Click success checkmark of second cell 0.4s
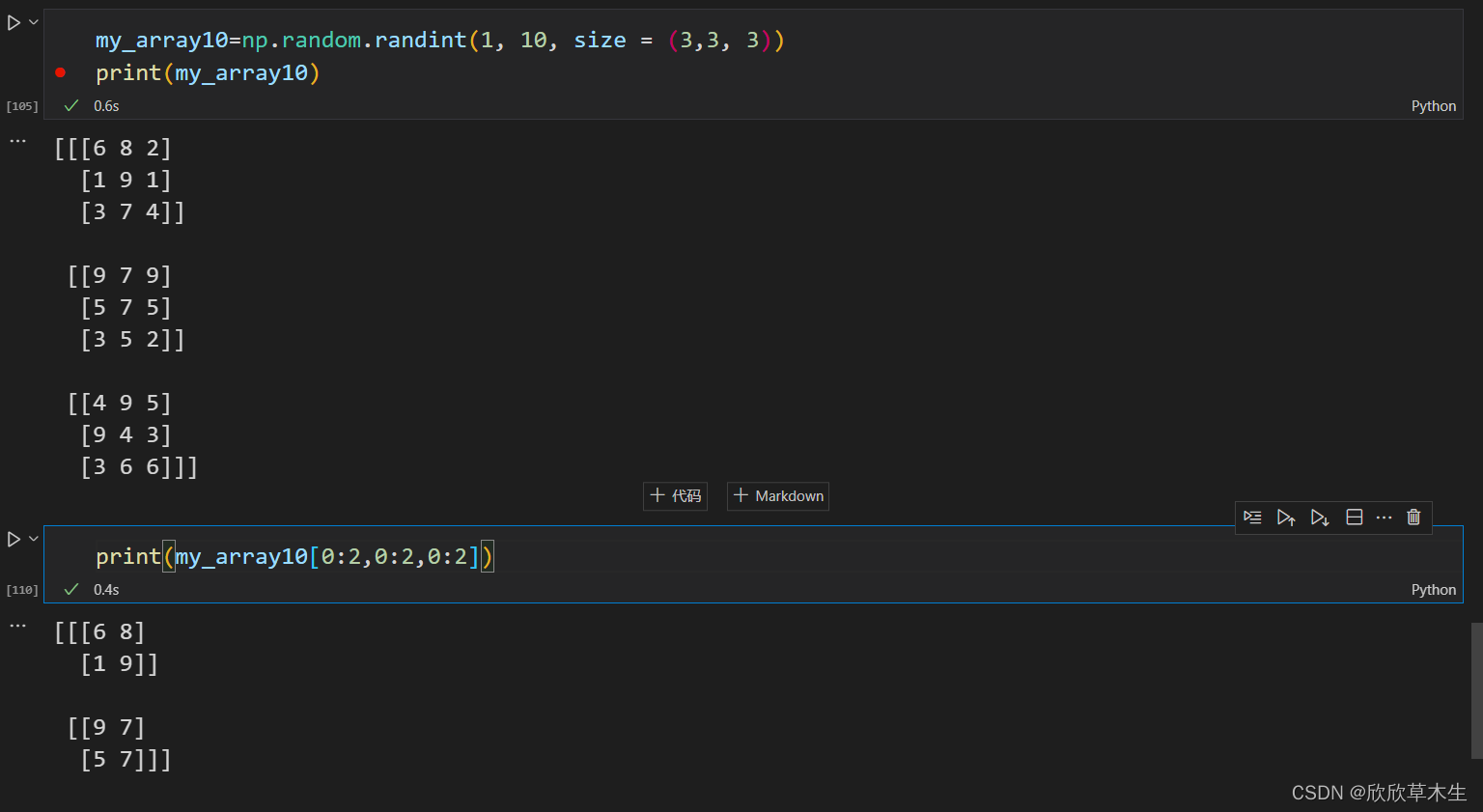The image size is (1483, 812). 71,589
